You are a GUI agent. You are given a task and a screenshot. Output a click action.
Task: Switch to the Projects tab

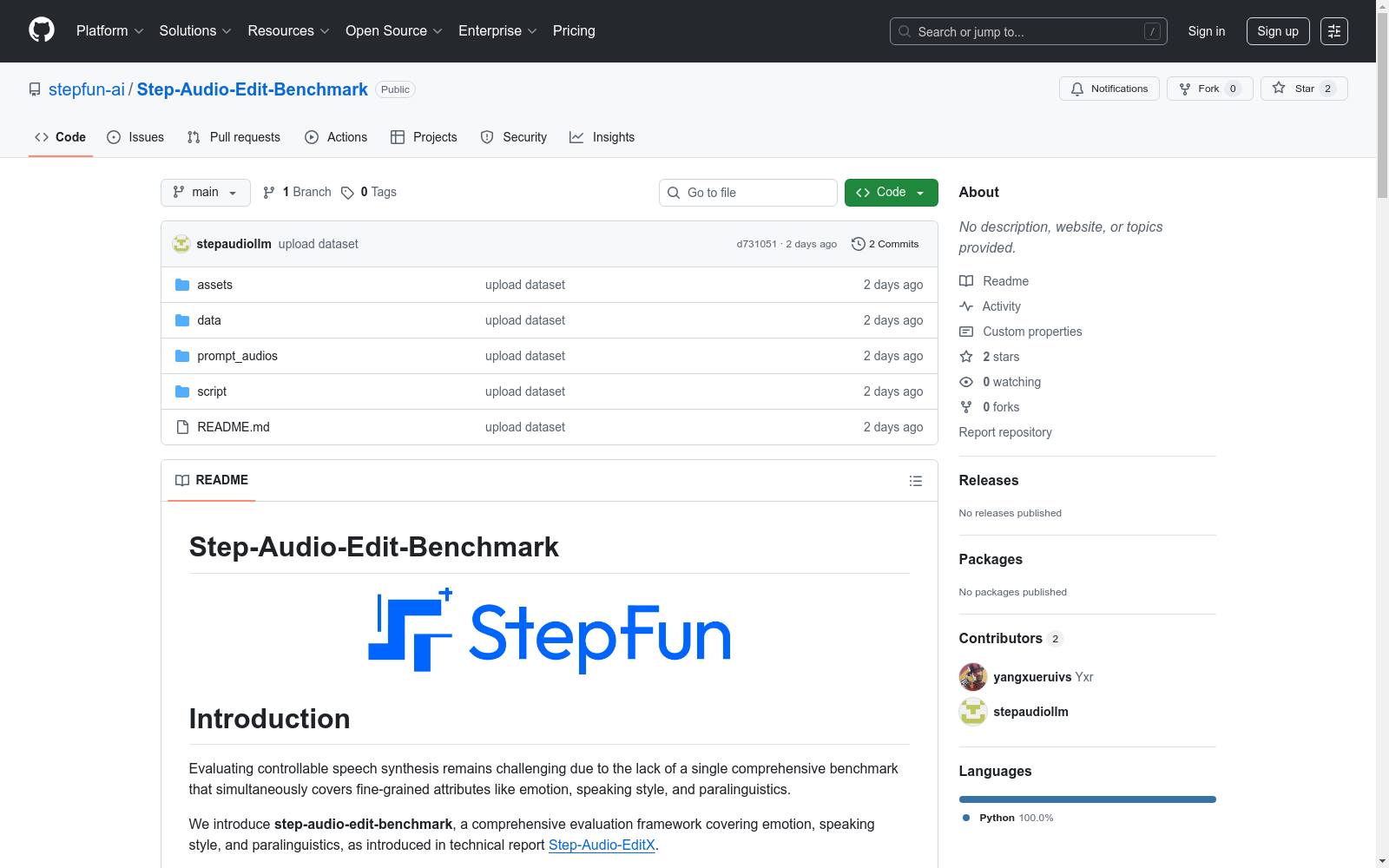pyautogui.click(x=424, y=137)
